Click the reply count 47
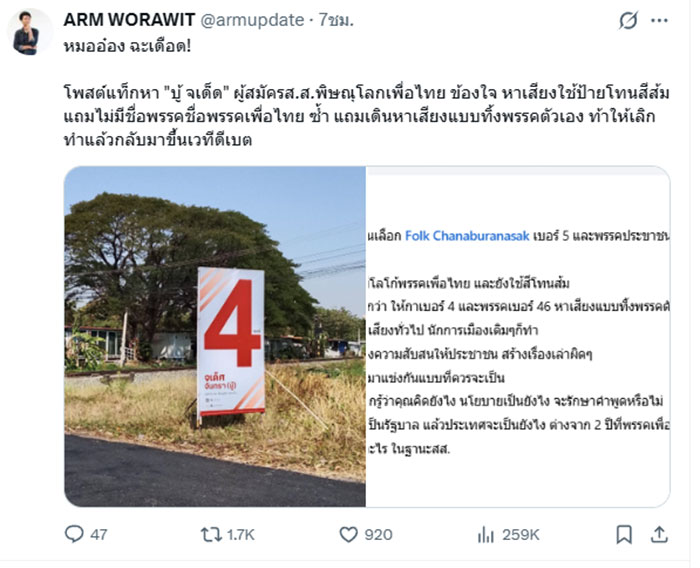 (99, 535)
